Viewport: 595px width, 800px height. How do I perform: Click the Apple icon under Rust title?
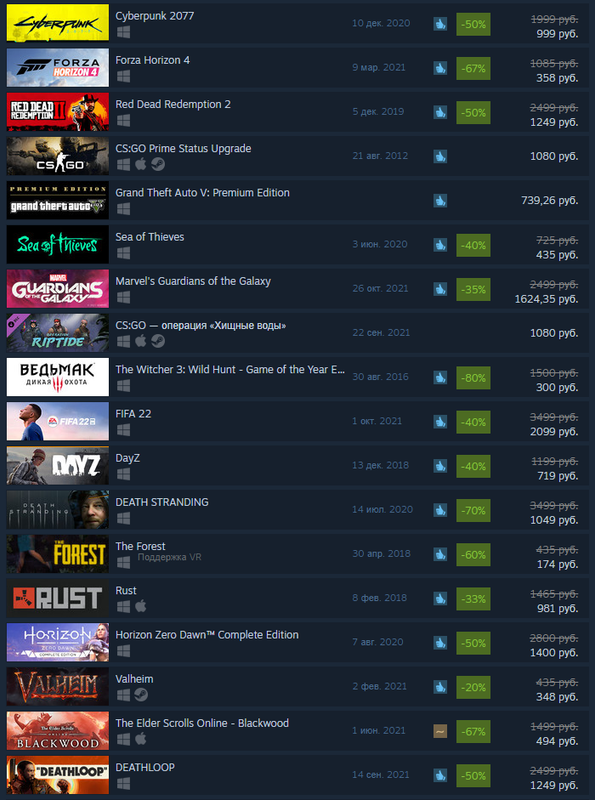pyautogui.click(x=140, y=606)
